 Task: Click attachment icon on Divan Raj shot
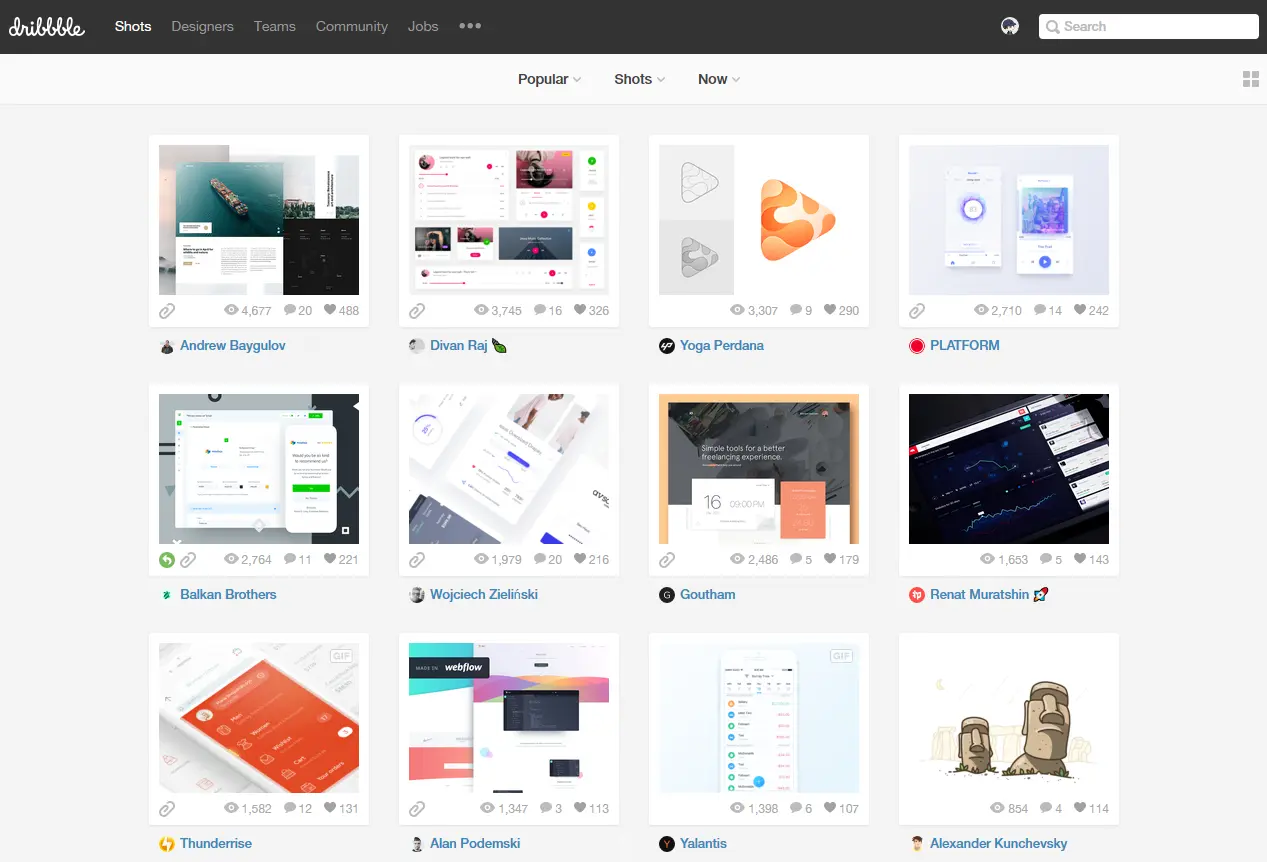(417, 311)
